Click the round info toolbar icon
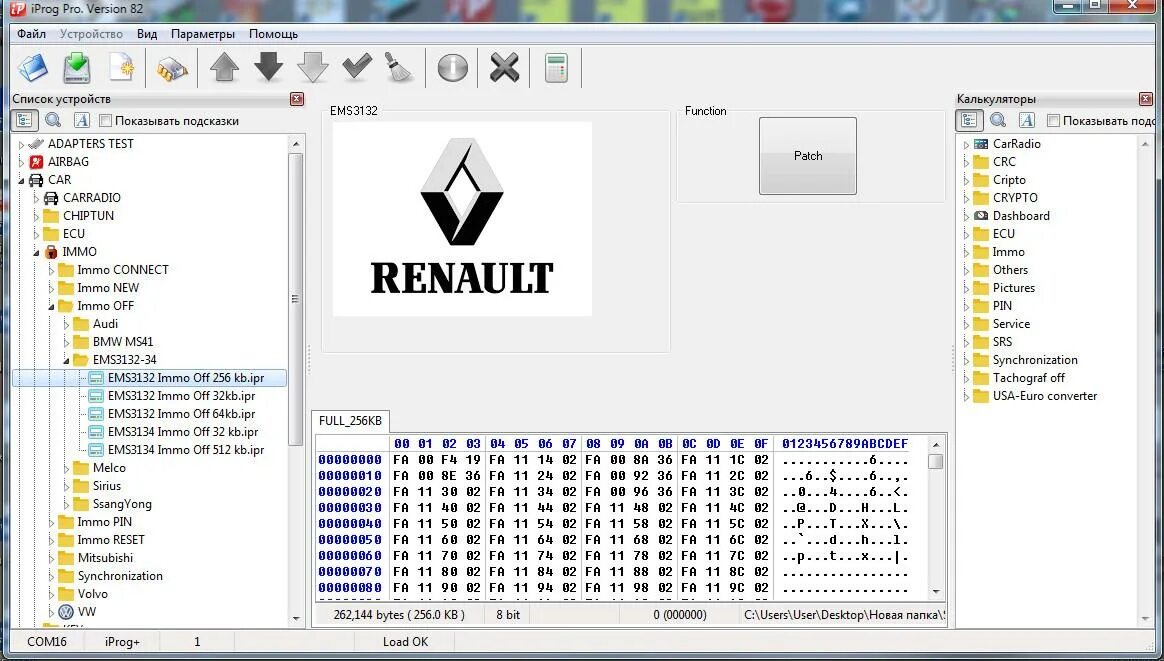1164x661 pixels. pos(452,68)
